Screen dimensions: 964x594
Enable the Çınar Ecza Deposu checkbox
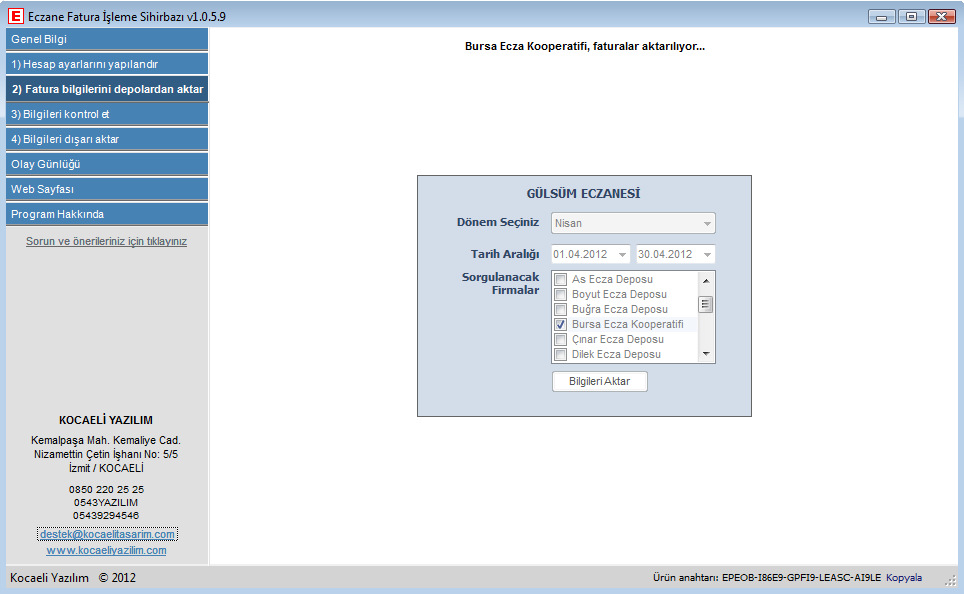click(x=561, y=339)
